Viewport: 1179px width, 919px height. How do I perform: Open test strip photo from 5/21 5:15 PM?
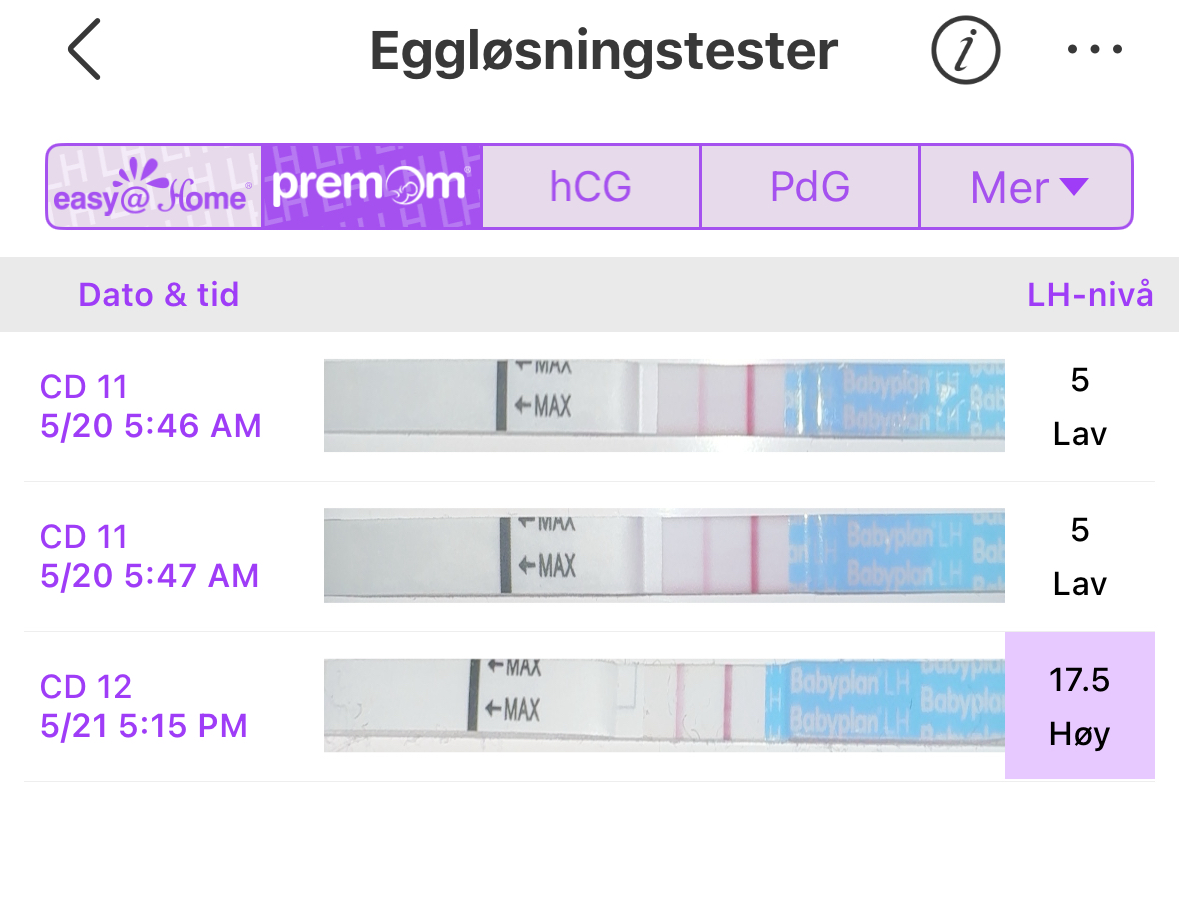(x=664, y=705)
